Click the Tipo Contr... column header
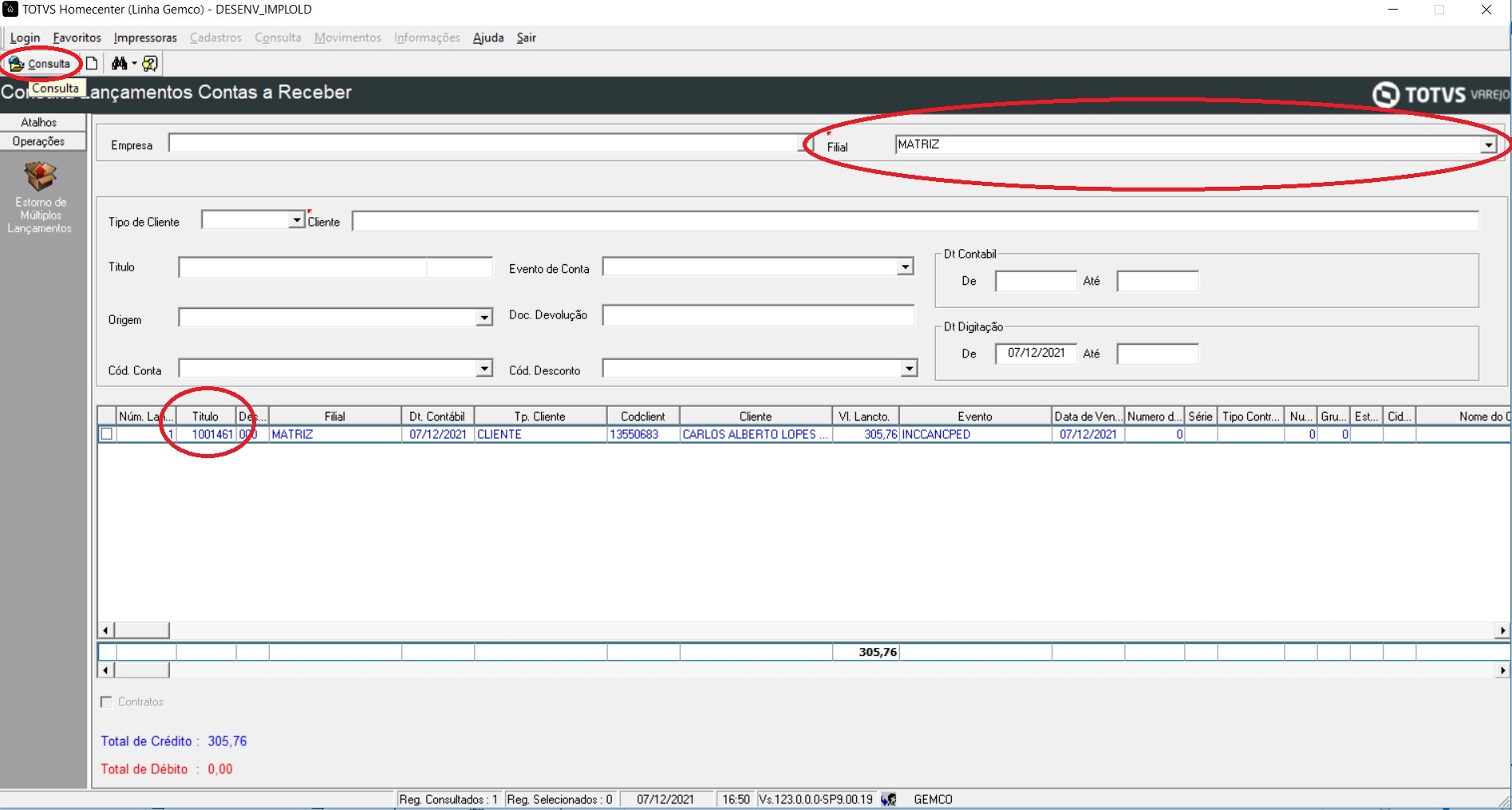Viewport: 1512px width, 810px height. [x=1251, y=416]
